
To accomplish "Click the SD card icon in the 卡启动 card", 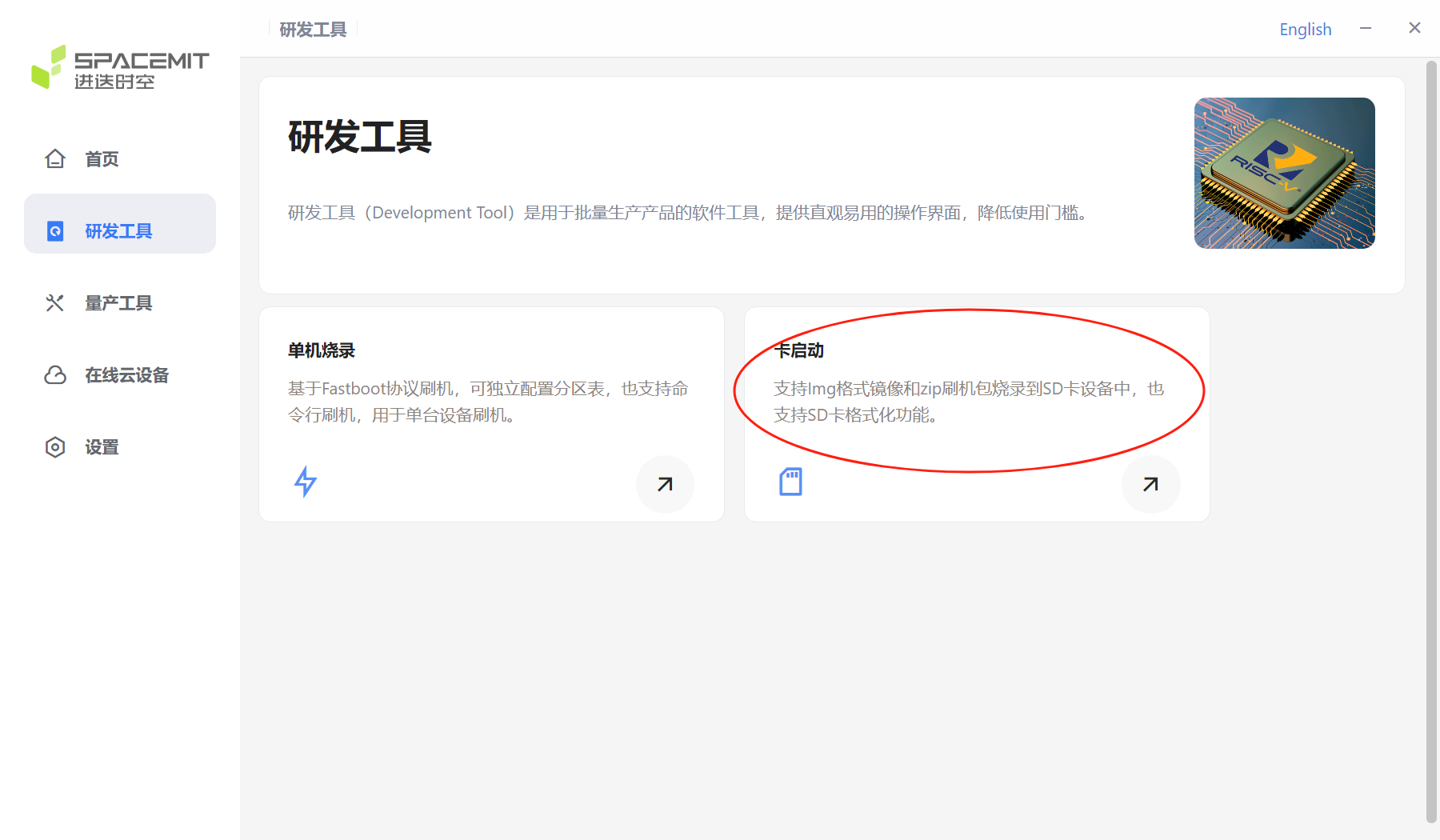I will click(791, 482).
